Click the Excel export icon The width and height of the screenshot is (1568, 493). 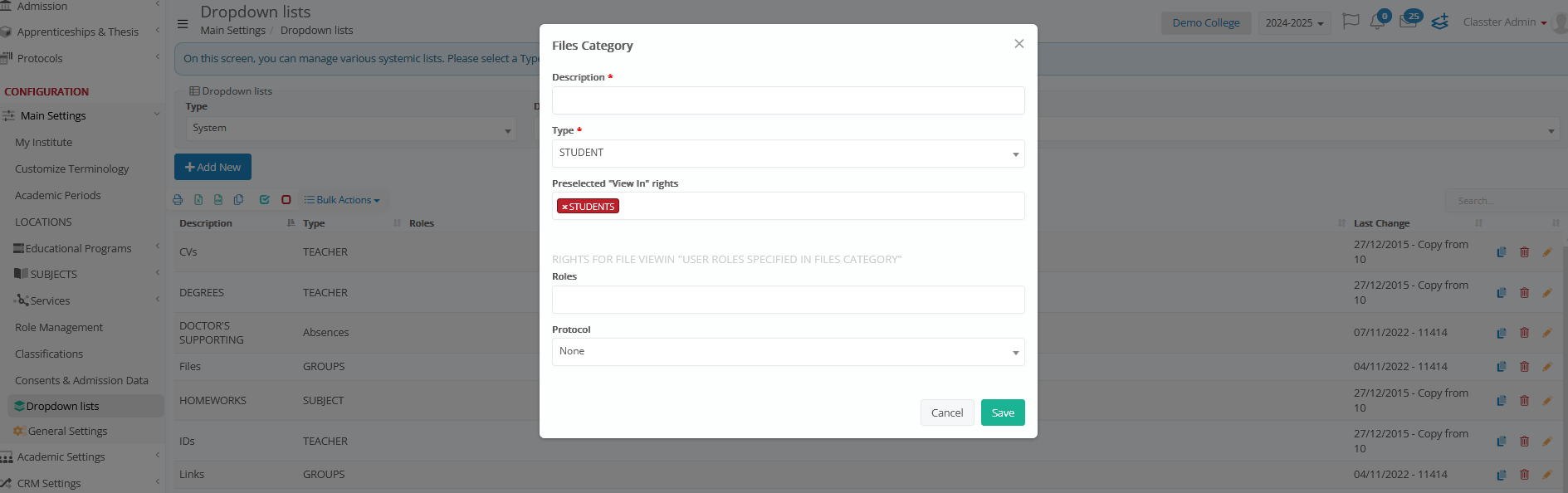point(198,200)
